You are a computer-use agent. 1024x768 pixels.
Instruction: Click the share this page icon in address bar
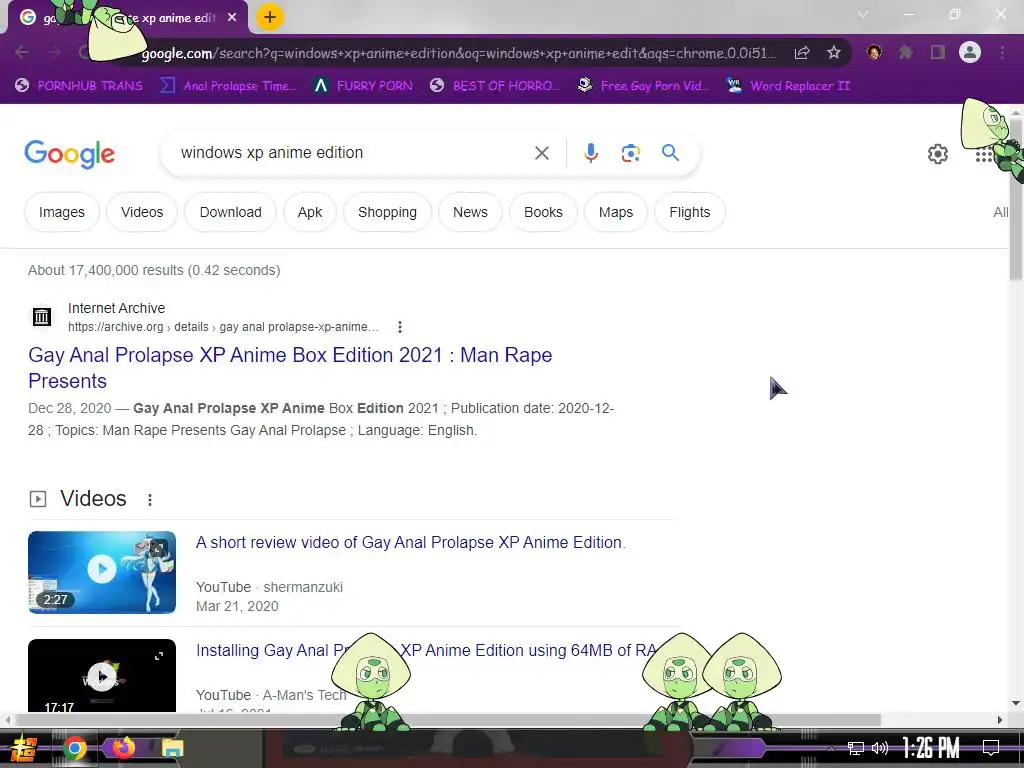802,53
